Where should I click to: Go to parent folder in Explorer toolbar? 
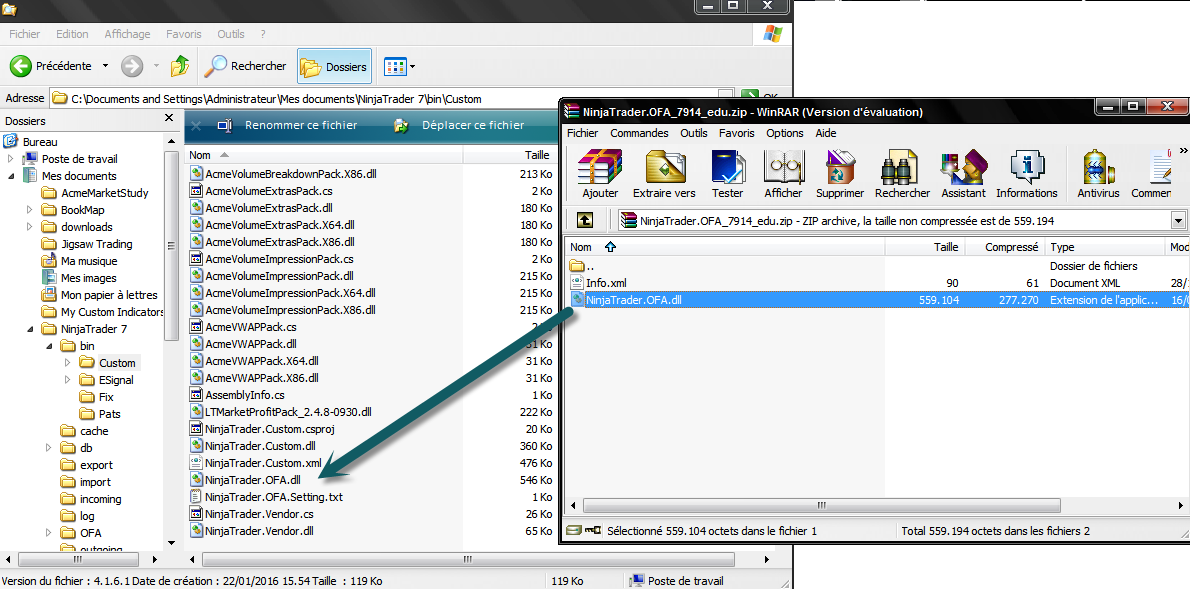[180, 66]
